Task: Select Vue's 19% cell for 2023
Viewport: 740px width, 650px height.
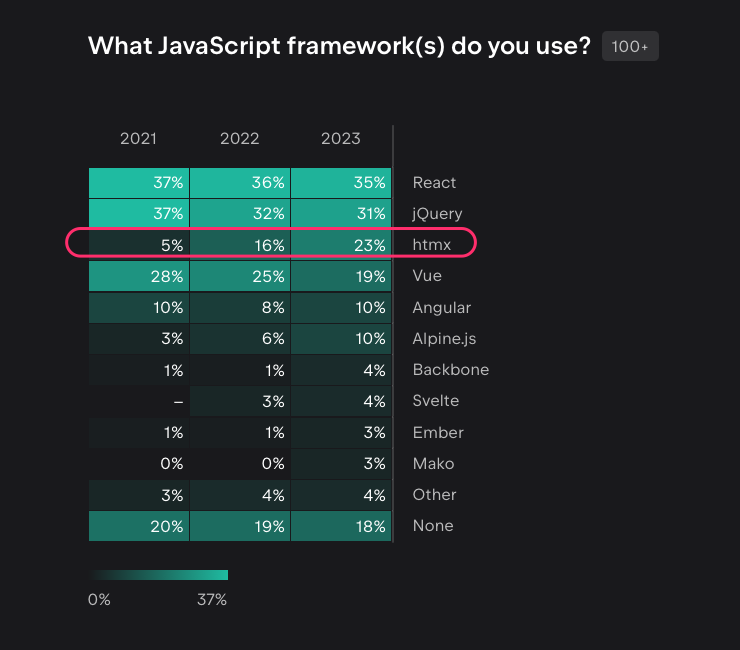Action: point(341,276)
